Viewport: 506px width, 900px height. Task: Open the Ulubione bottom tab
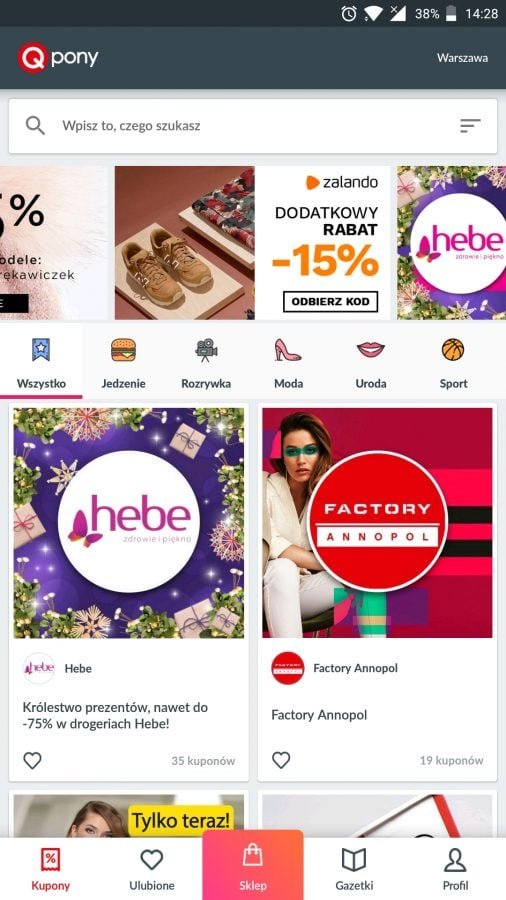(x=151, y=869)
